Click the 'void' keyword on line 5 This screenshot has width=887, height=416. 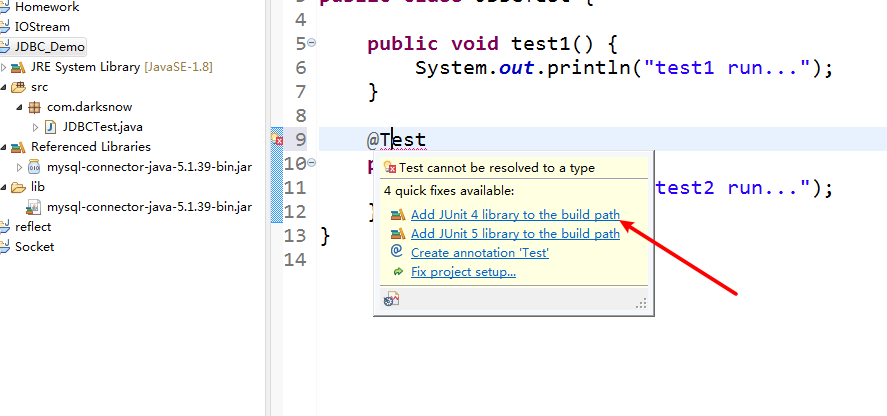(475, 44)
